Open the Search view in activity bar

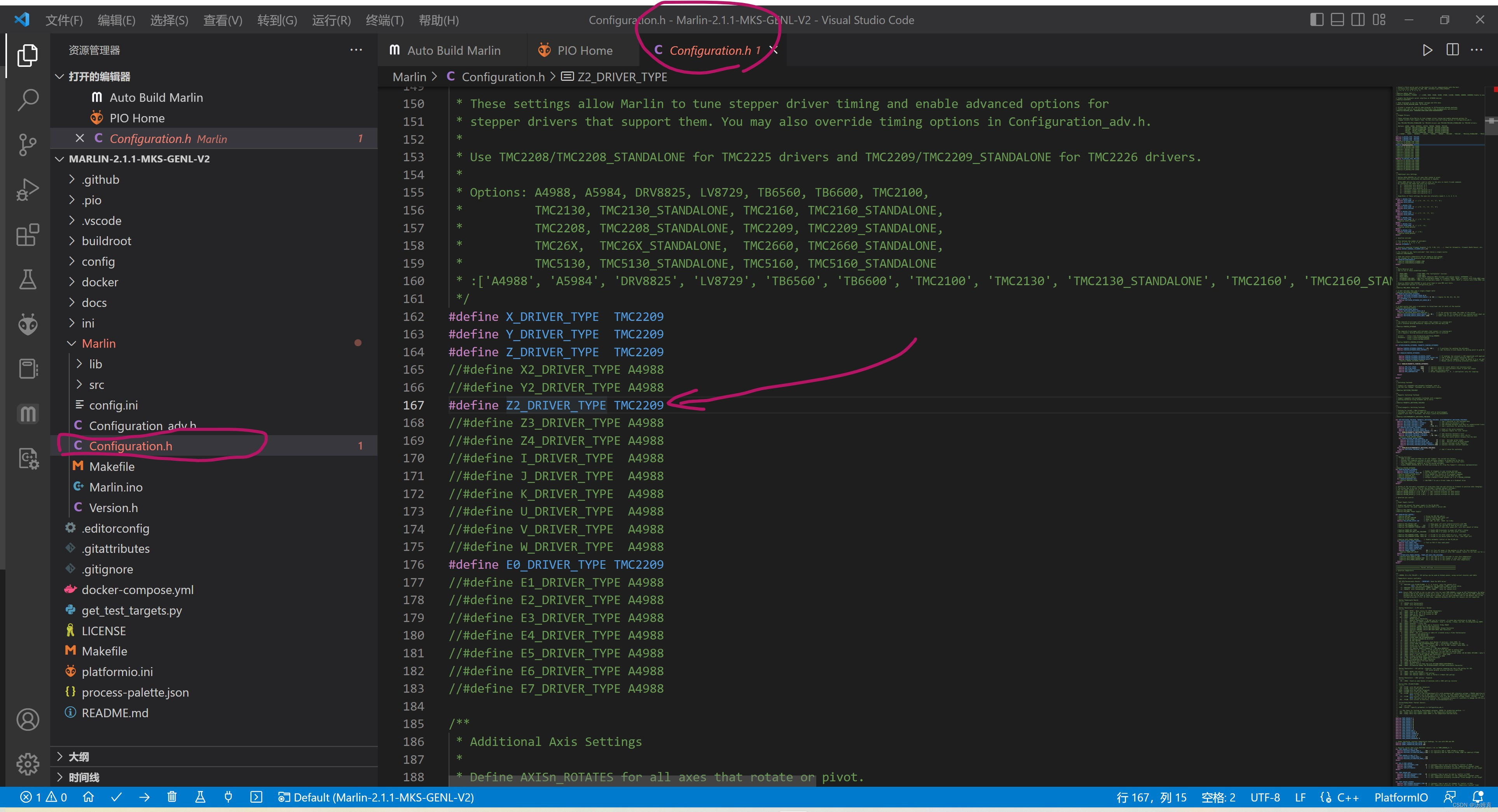[x=27, y=100]
